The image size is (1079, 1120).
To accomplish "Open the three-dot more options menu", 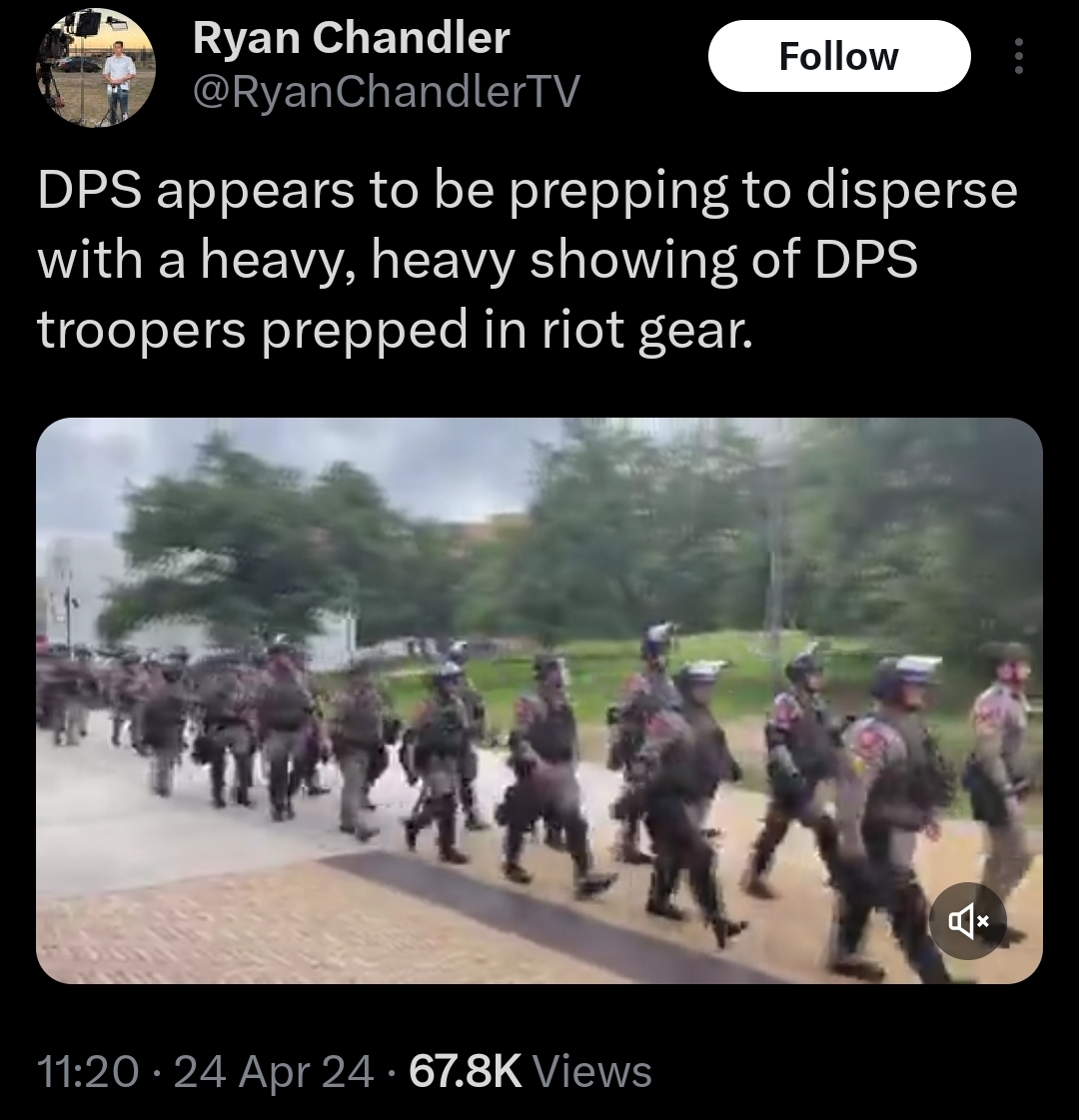I will (x=1019, y=56).
